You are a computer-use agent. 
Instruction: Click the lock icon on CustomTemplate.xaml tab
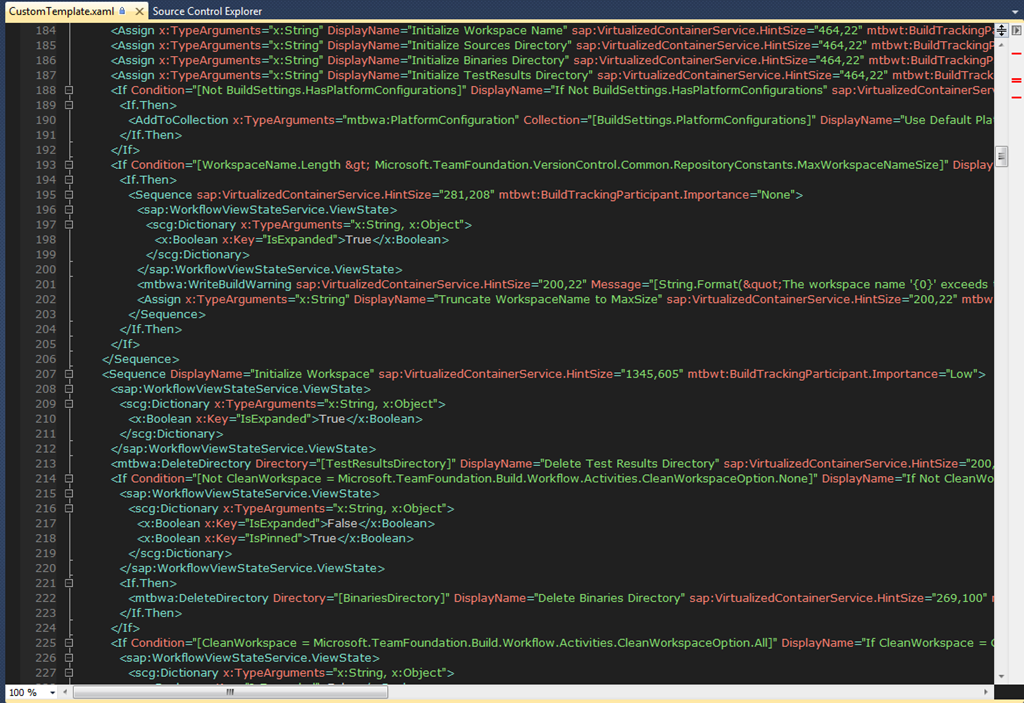[122, 11]
